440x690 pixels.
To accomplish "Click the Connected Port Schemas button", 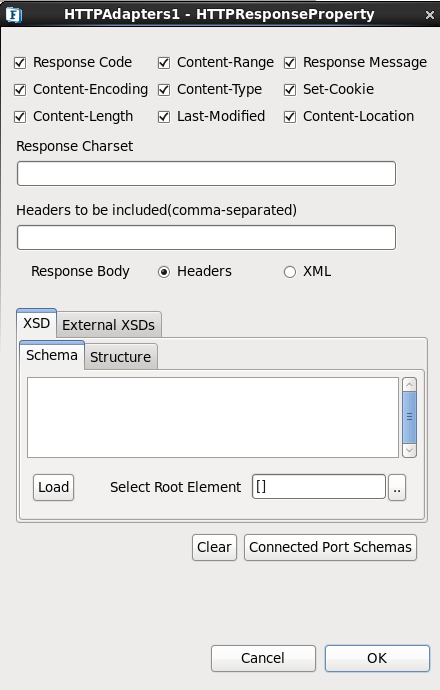I will 330,547.
